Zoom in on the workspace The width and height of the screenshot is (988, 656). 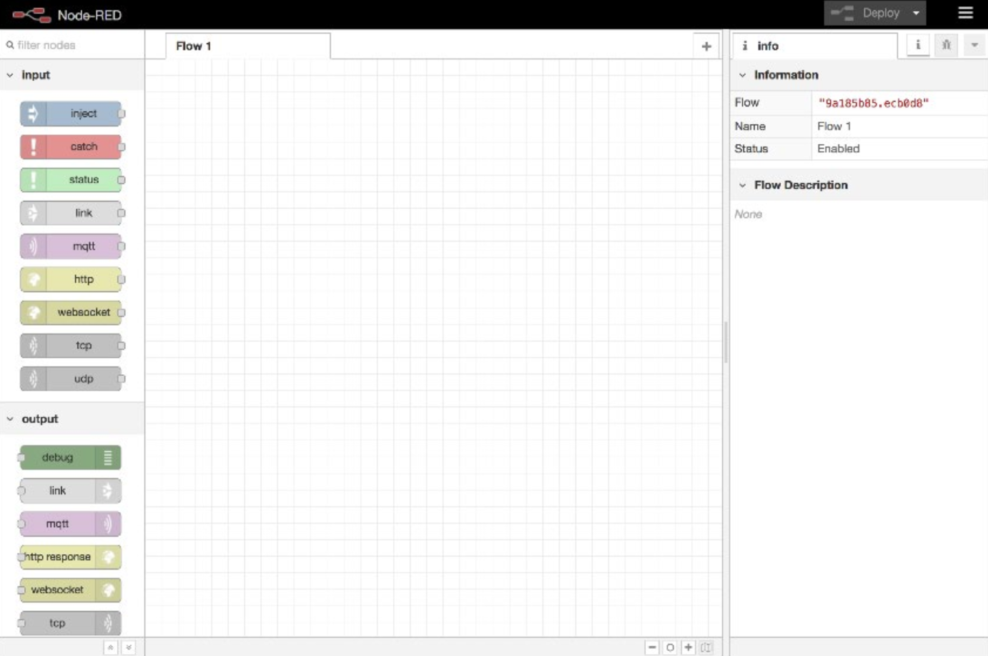point(689,647)
